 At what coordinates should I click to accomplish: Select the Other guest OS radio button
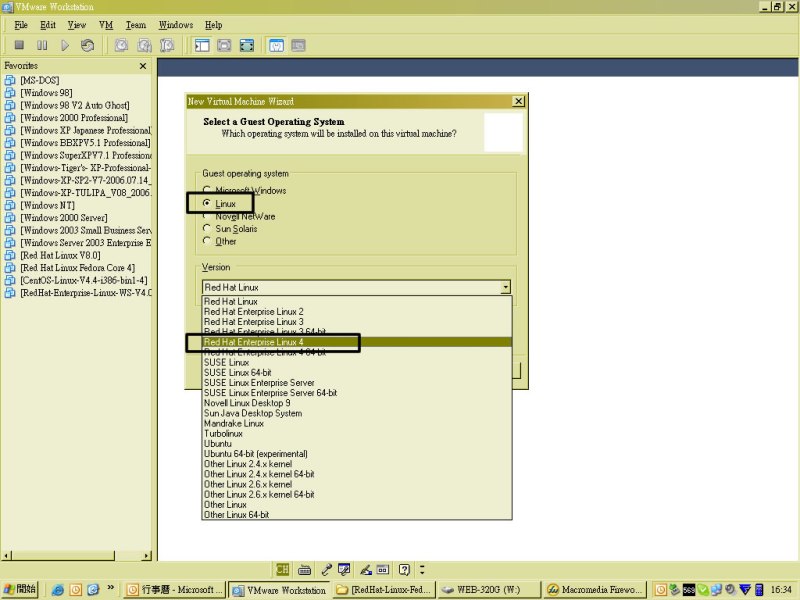point(219,241)
